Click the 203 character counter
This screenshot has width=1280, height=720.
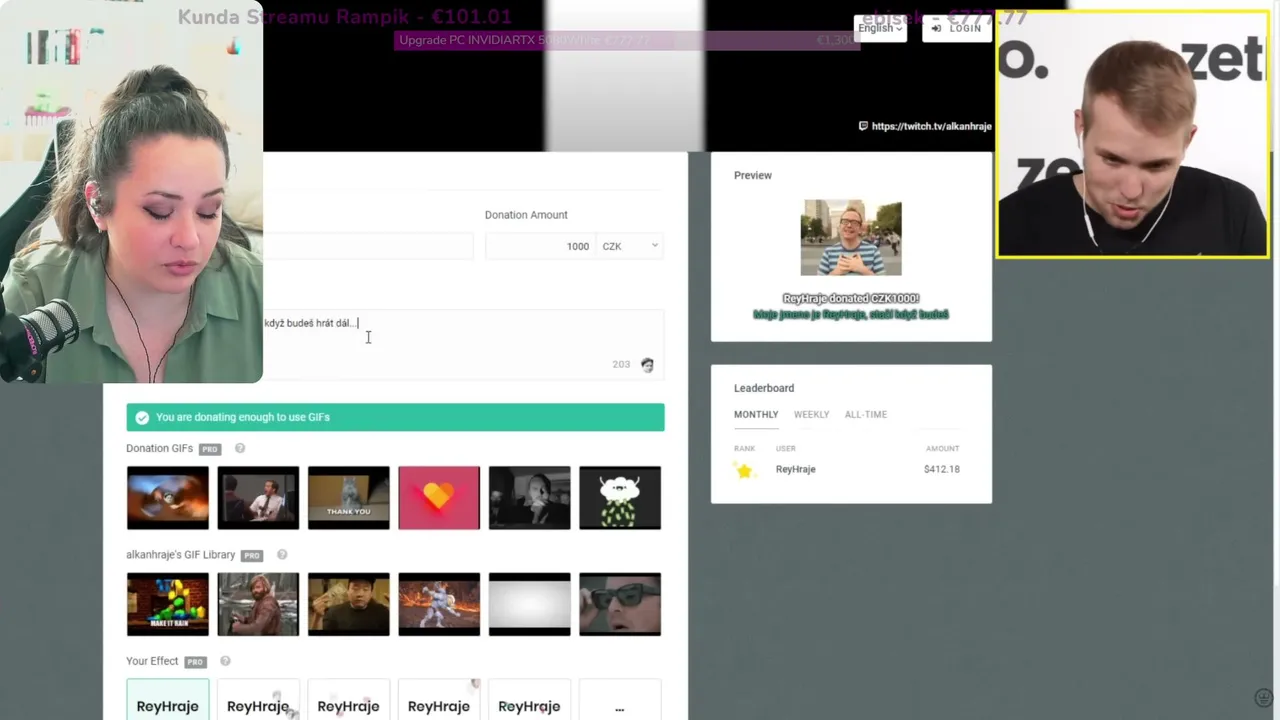click(621, 365)
